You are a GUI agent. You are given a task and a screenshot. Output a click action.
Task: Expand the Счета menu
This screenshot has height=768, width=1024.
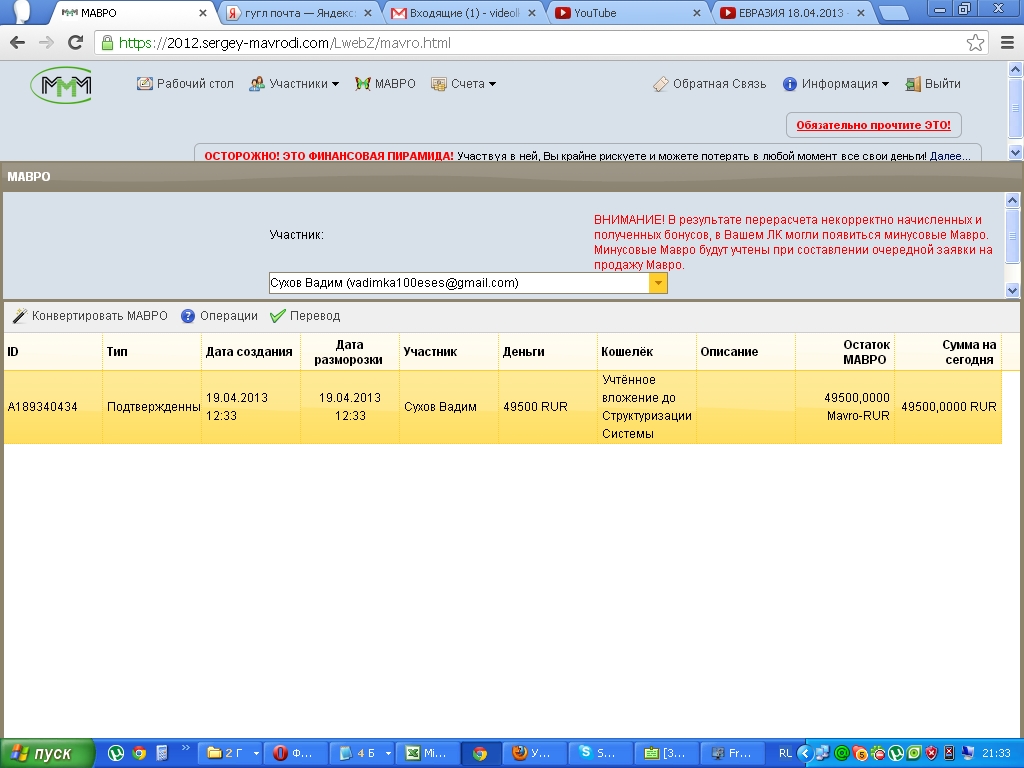click(464, 84)
